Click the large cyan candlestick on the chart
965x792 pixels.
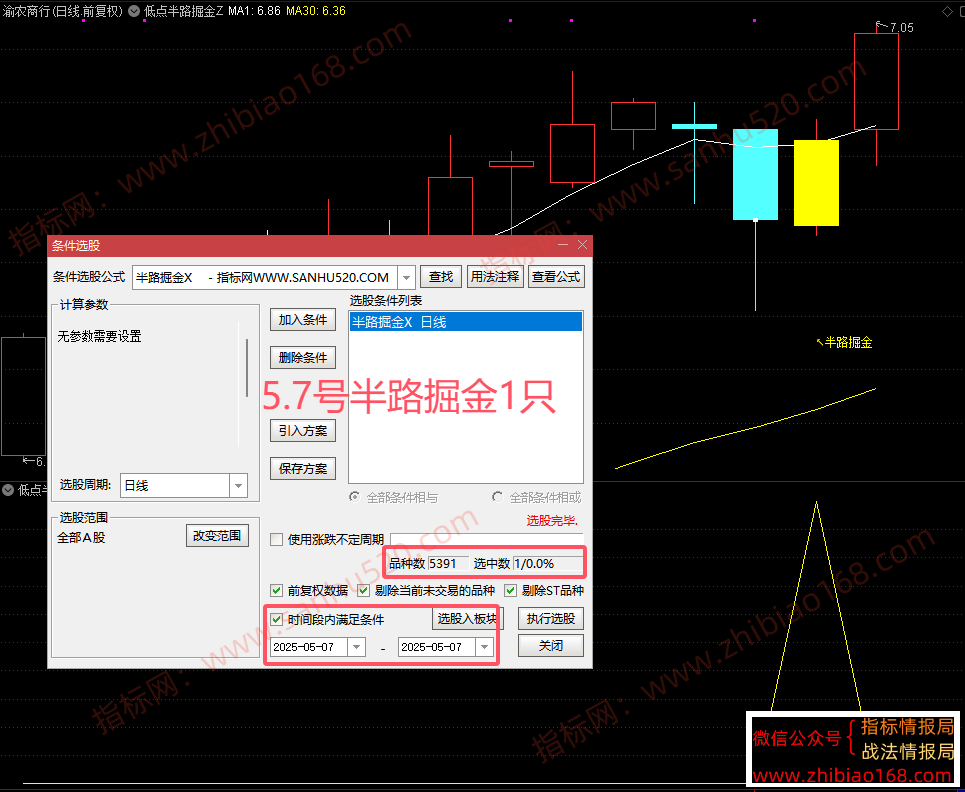click(755, 174)
